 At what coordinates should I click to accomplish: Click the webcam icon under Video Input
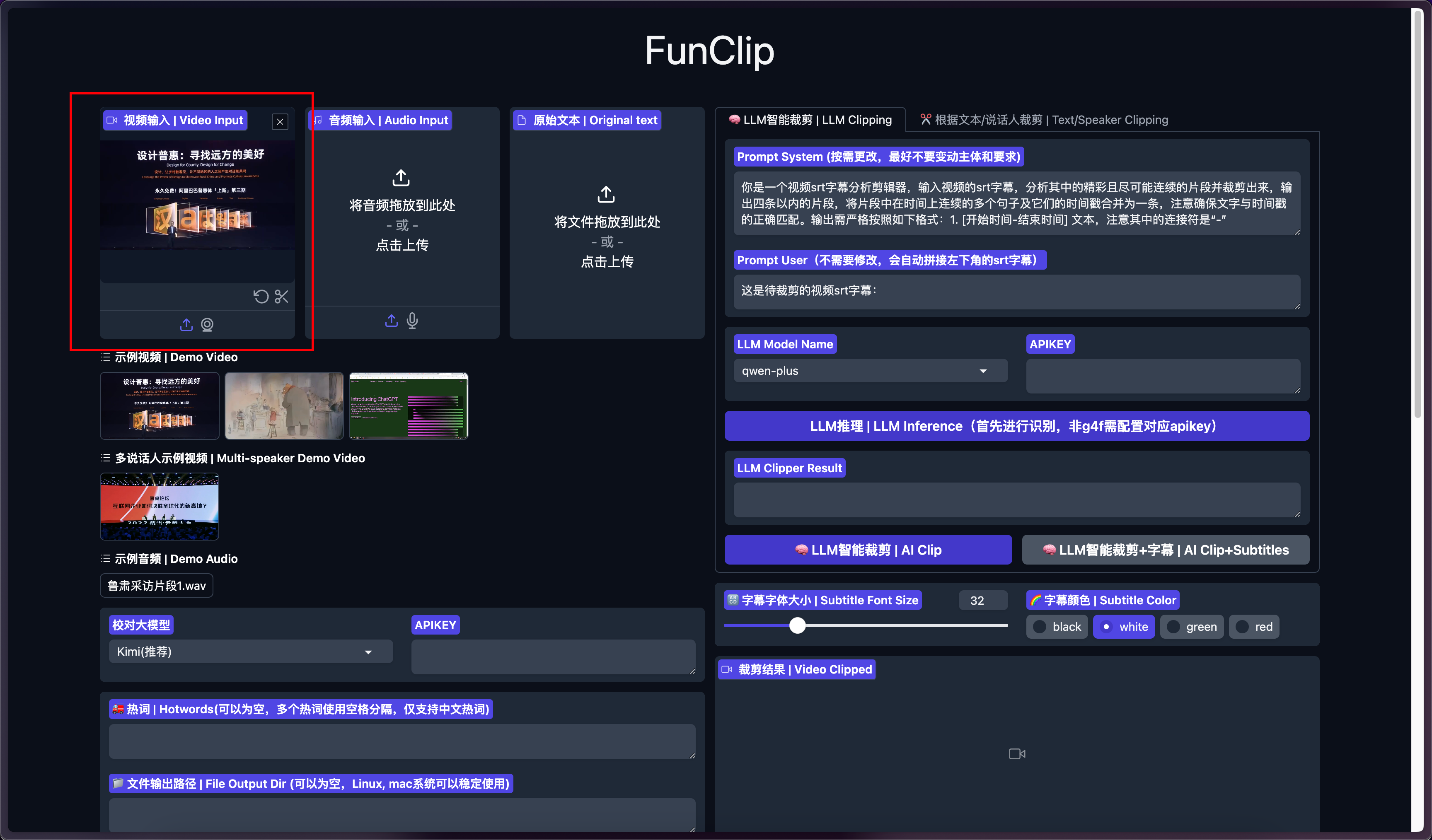pyautogui.click(x=208, y=324)
